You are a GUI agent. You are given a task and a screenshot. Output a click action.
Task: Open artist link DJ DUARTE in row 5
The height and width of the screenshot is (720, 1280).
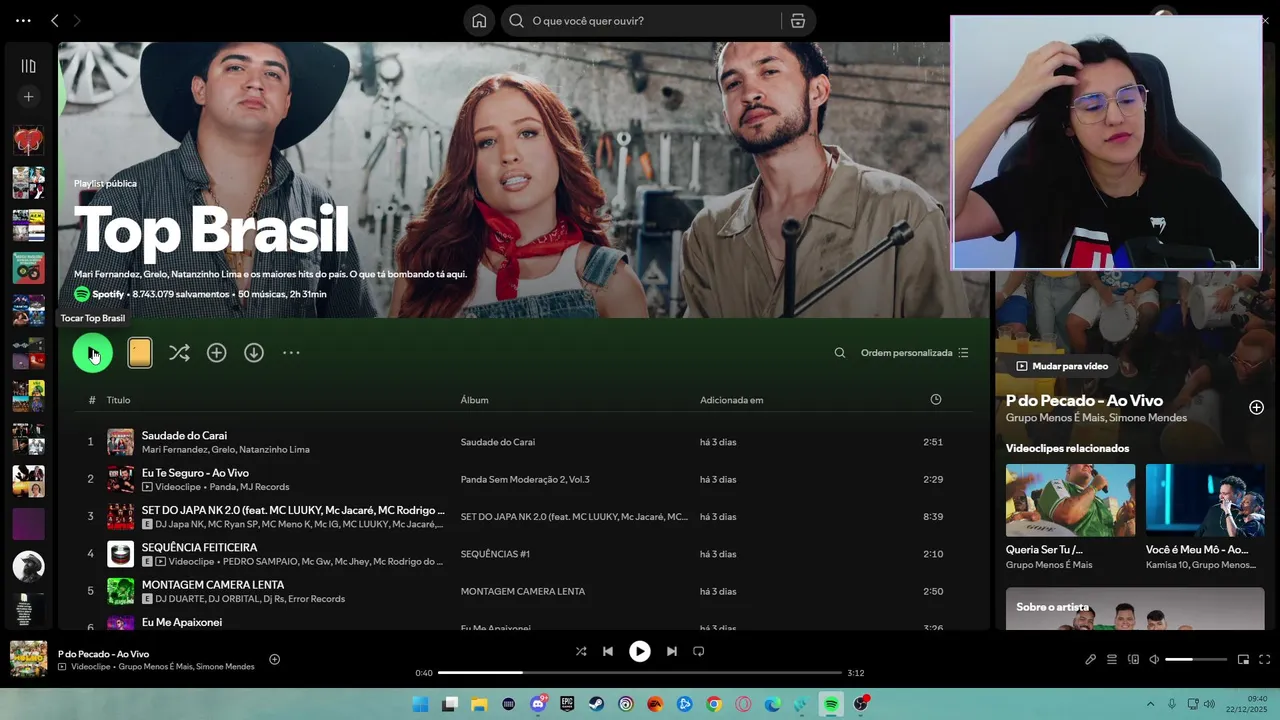(x=179, y=599)
